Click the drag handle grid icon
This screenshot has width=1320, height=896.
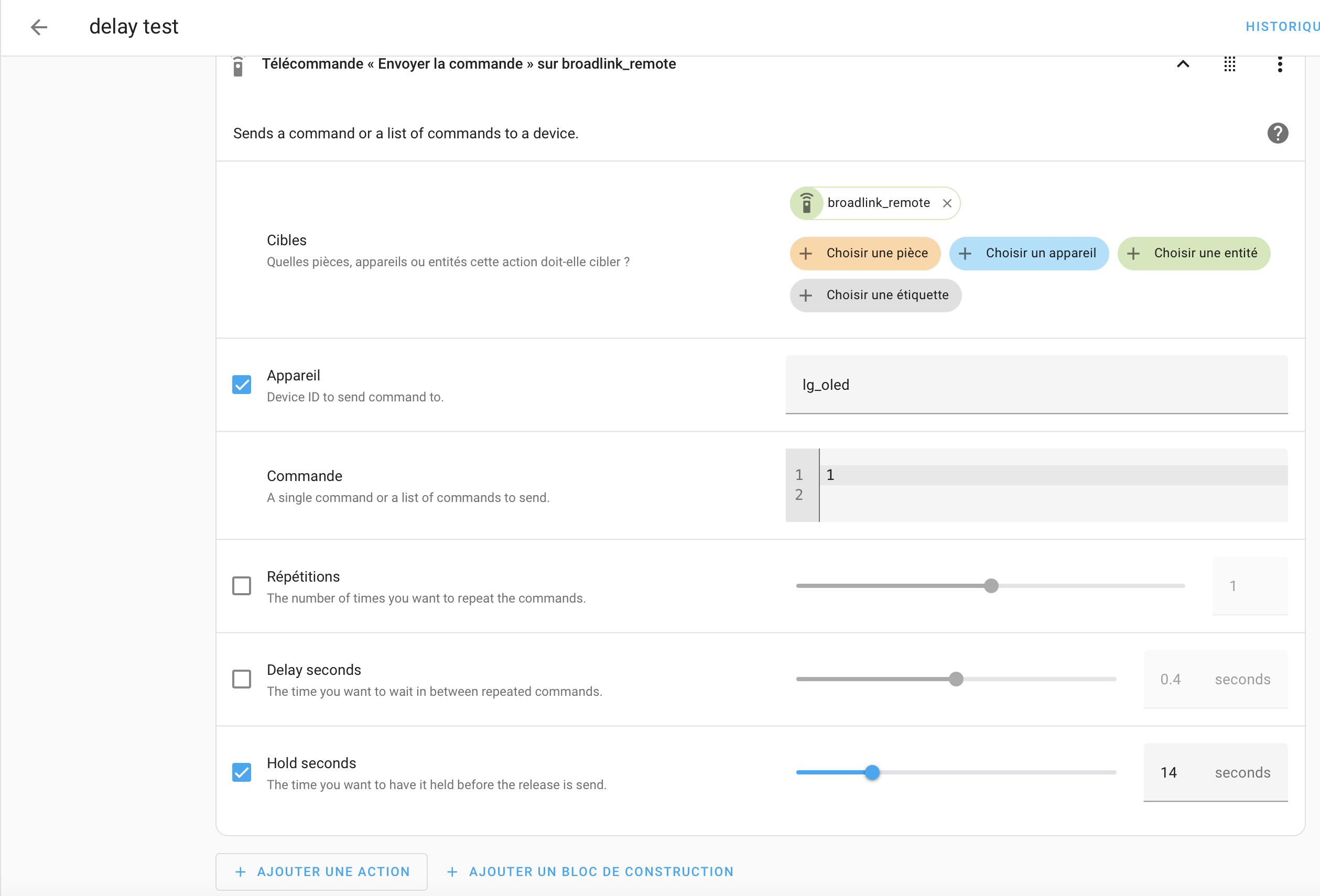click(x=1229, y=64)
